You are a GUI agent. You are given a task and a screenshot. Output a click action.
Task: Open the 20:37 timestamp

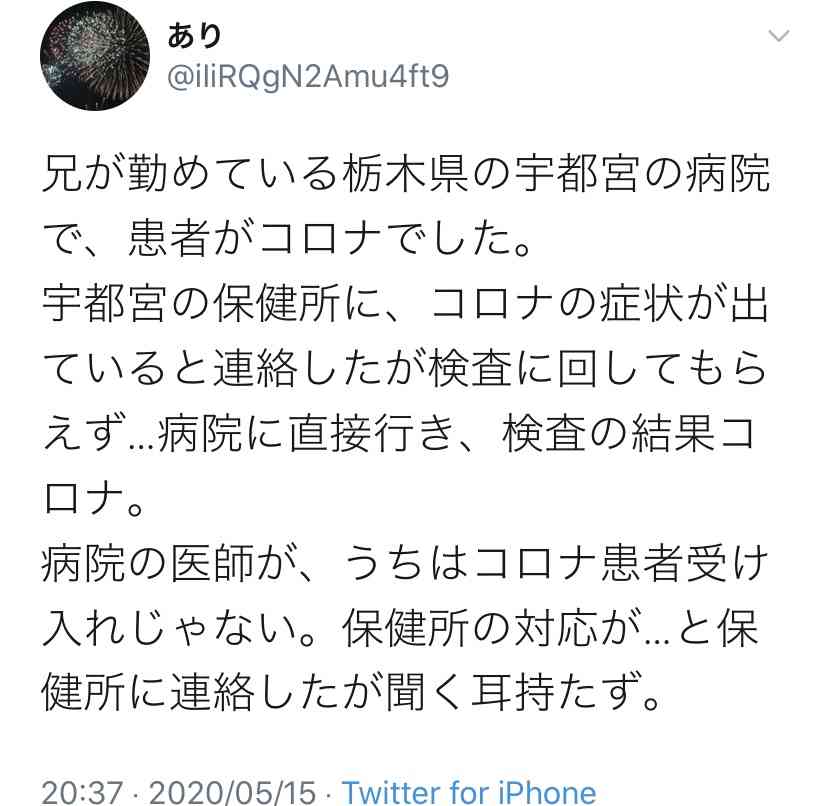pyautogui.click(x=82, y=792)
